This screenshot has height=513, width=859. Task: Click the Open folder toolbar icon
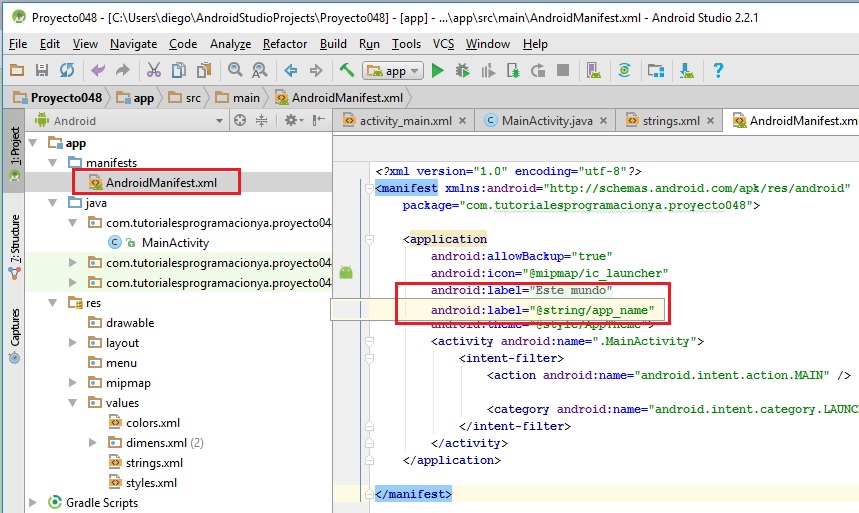[x=17, y=70]
